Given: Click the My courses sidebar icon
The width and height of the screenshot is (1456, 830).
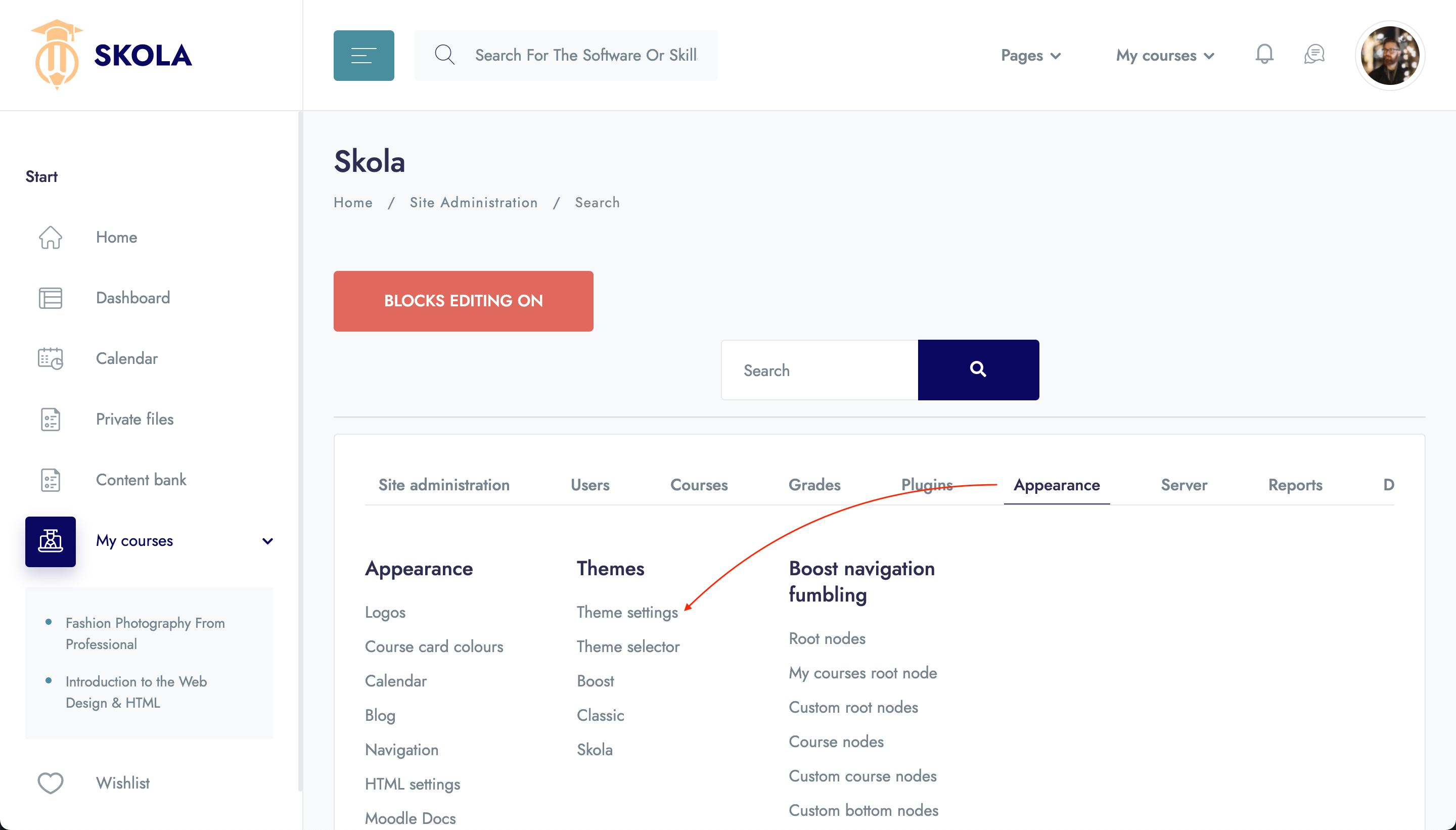Looking at the screenshot, I should (50, 541).
